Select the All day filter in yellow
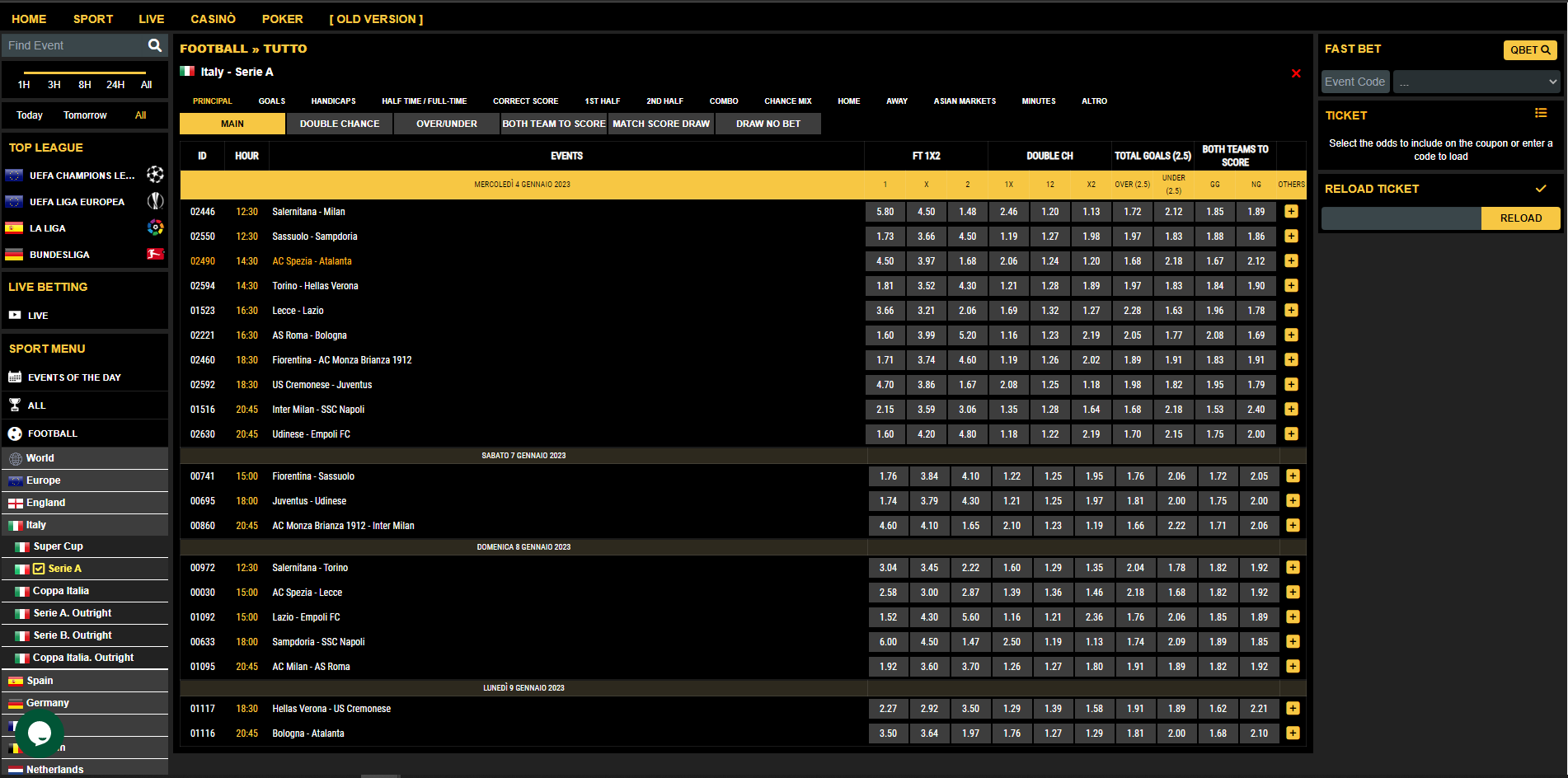 click(141, 115)
